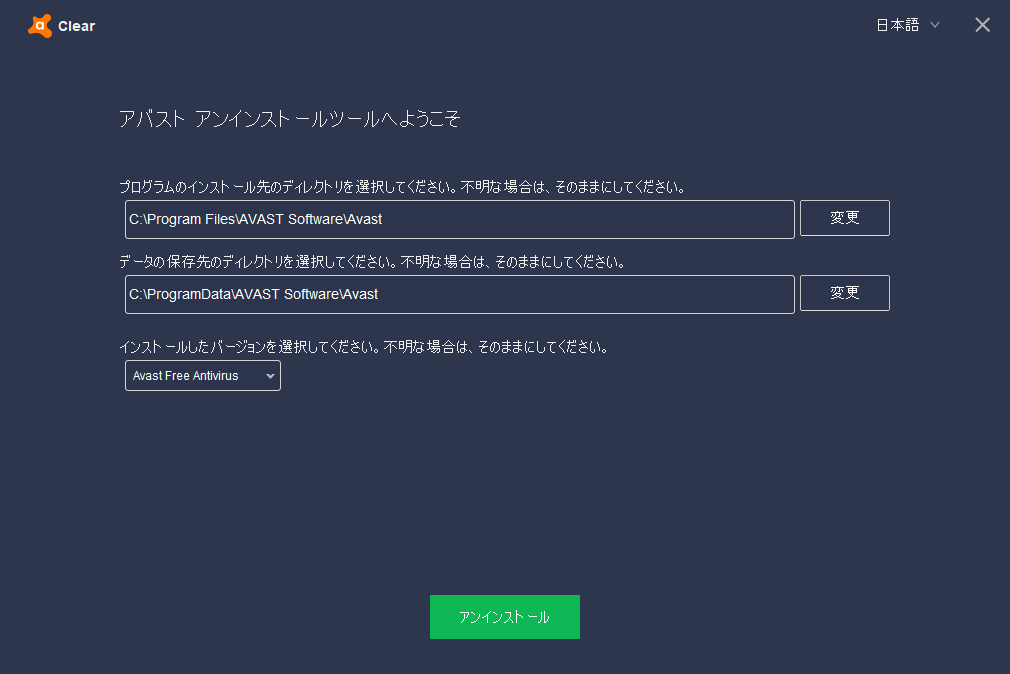Viewport: 1010px width, 674px height.
Task: Open the Avast Free Antivirus version dropdown
Action: tap(194, 376)
